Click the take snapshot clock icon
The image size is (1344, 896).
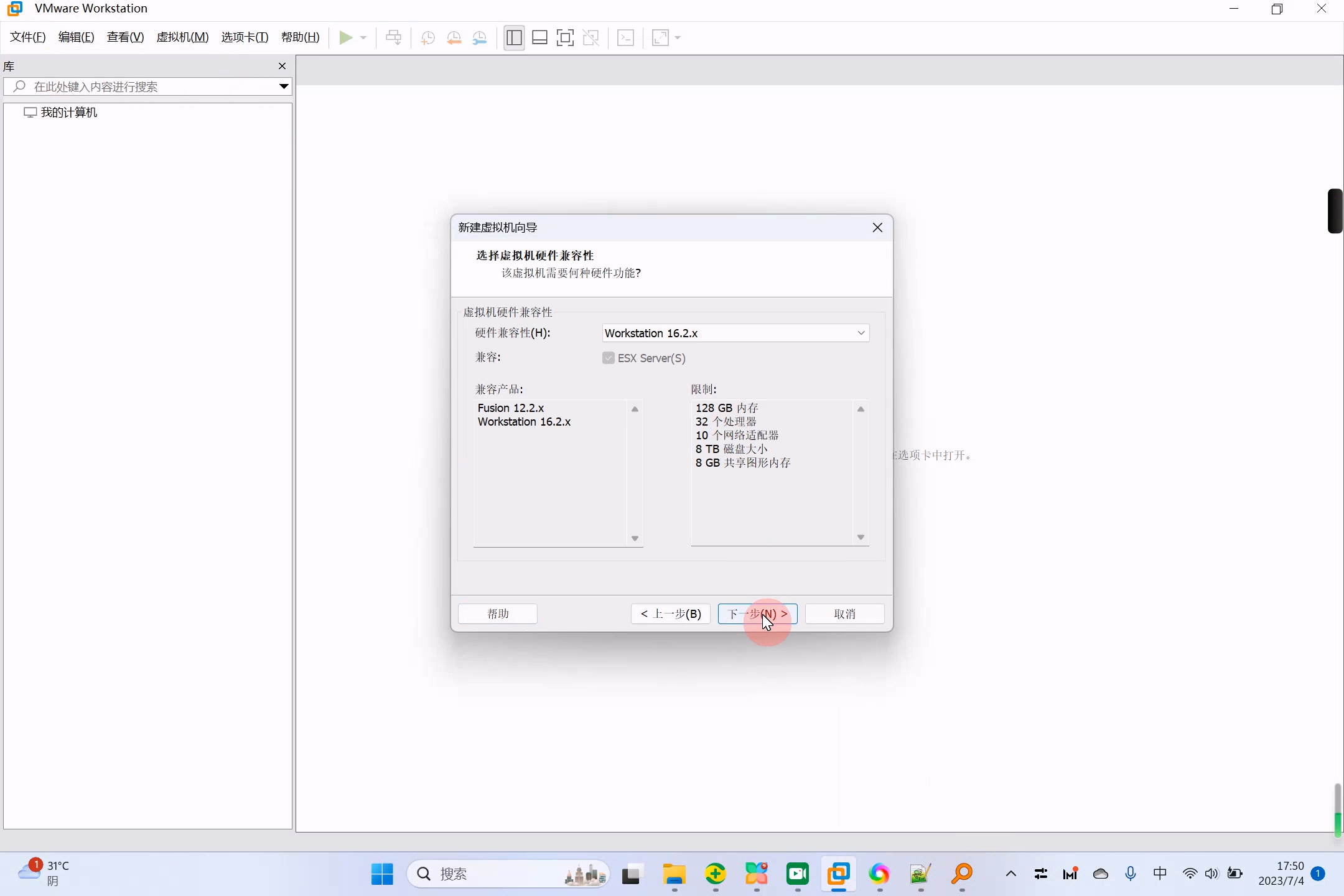point(427,38)
